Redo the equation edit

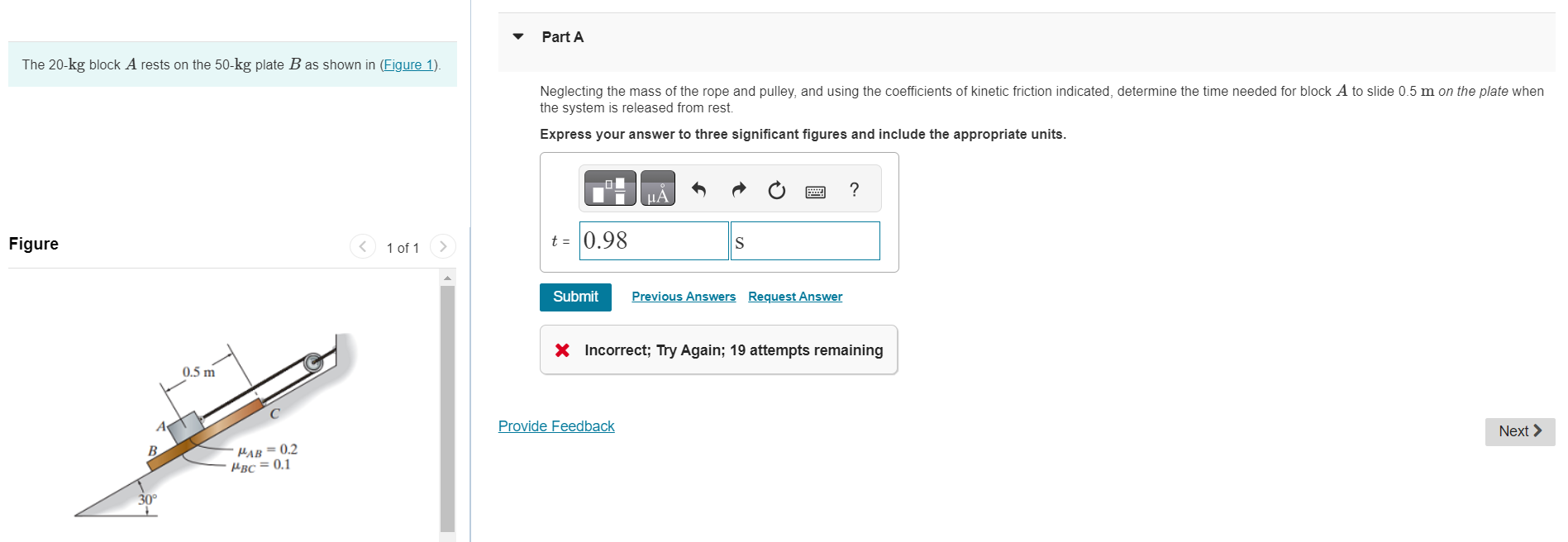737,189
